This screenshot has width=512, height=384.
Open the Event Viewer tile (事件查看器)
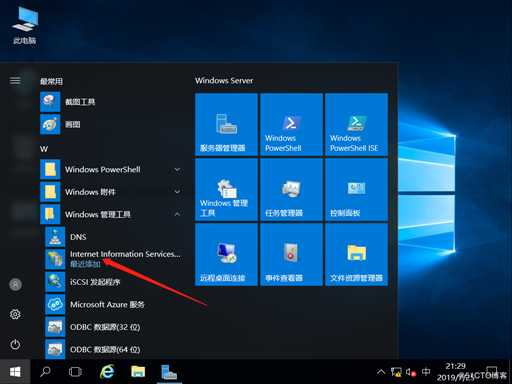pyautogui.click(x=291, y=254)
